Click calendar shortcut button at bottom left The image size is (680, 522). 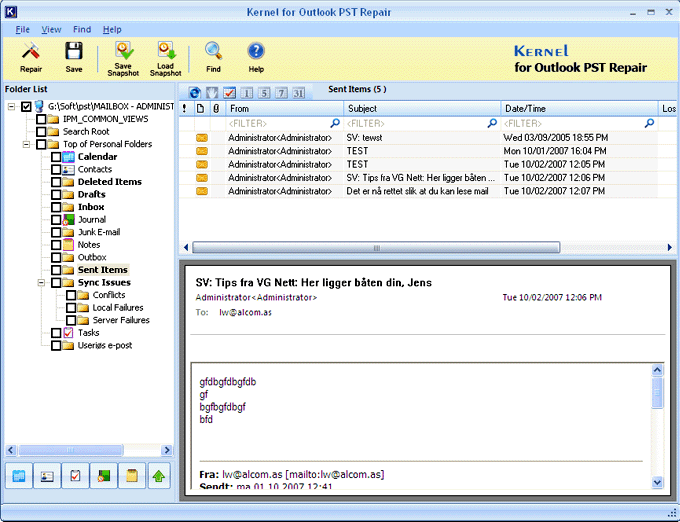tap(19, 476)
